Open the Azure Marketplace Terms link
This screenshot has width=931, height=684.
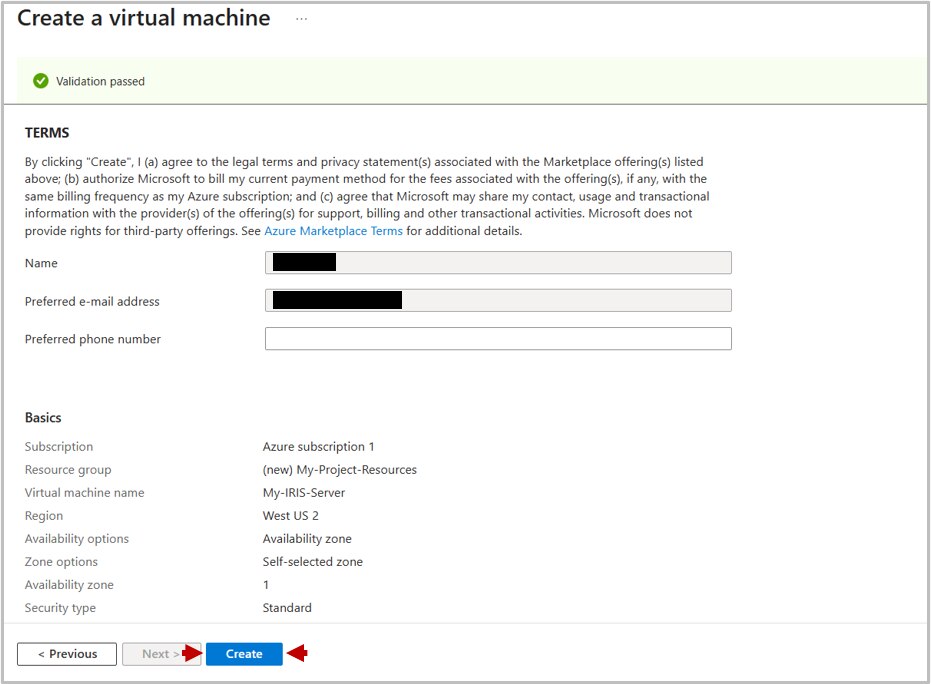point(333,230)
